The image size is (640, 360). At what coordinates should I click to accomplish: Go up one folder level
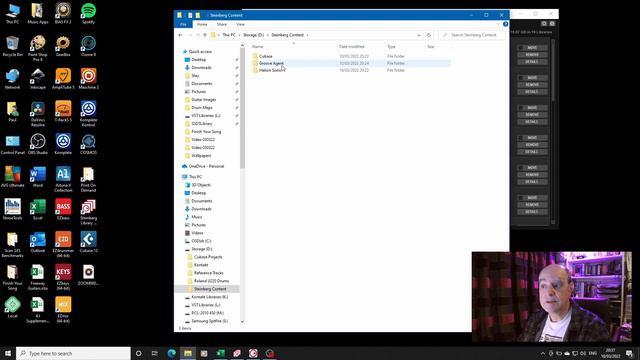click(205, 35)
